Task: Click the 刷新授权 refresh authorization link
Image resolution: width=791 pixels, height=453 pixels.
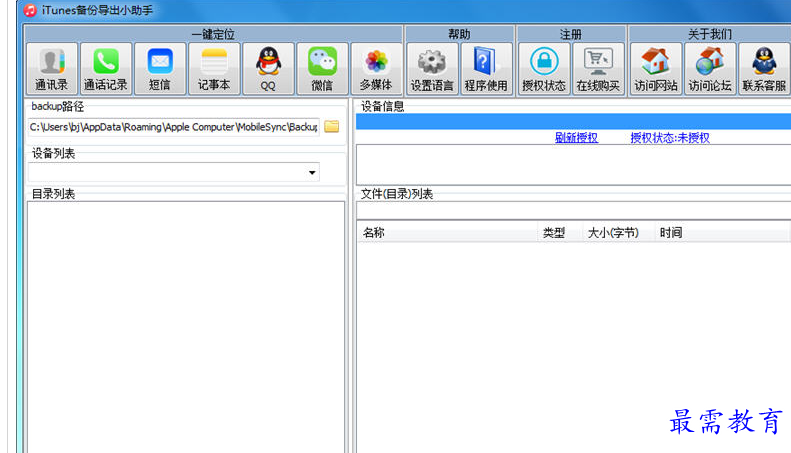Action: pos(576,138)
